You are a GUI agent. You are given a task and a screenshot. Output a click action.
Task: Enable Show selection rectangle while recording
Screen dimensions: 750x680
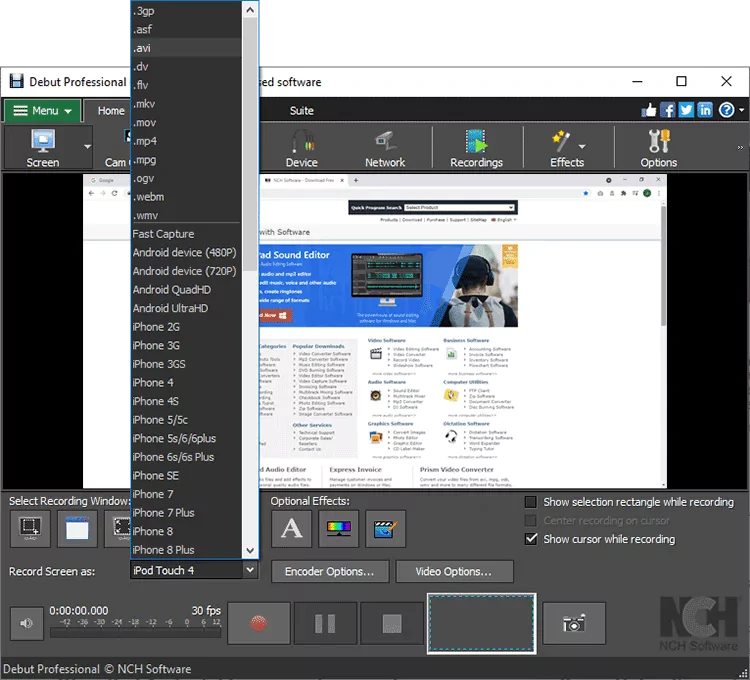[531, 502]
